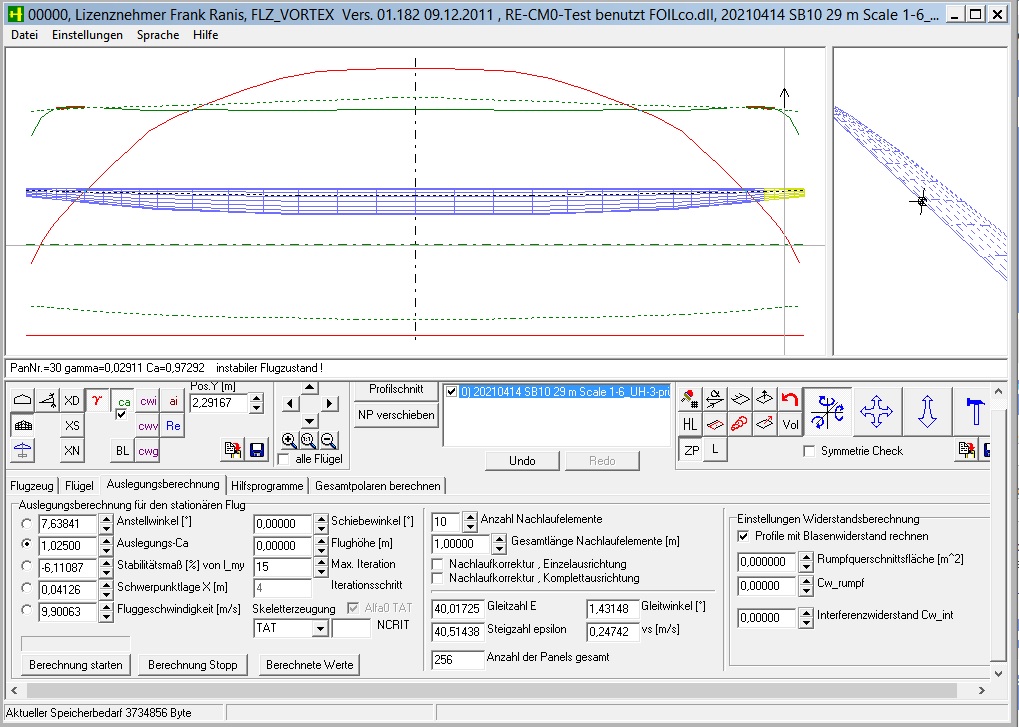
Task: Click the NP verschieben button
Action: (395, 414)
